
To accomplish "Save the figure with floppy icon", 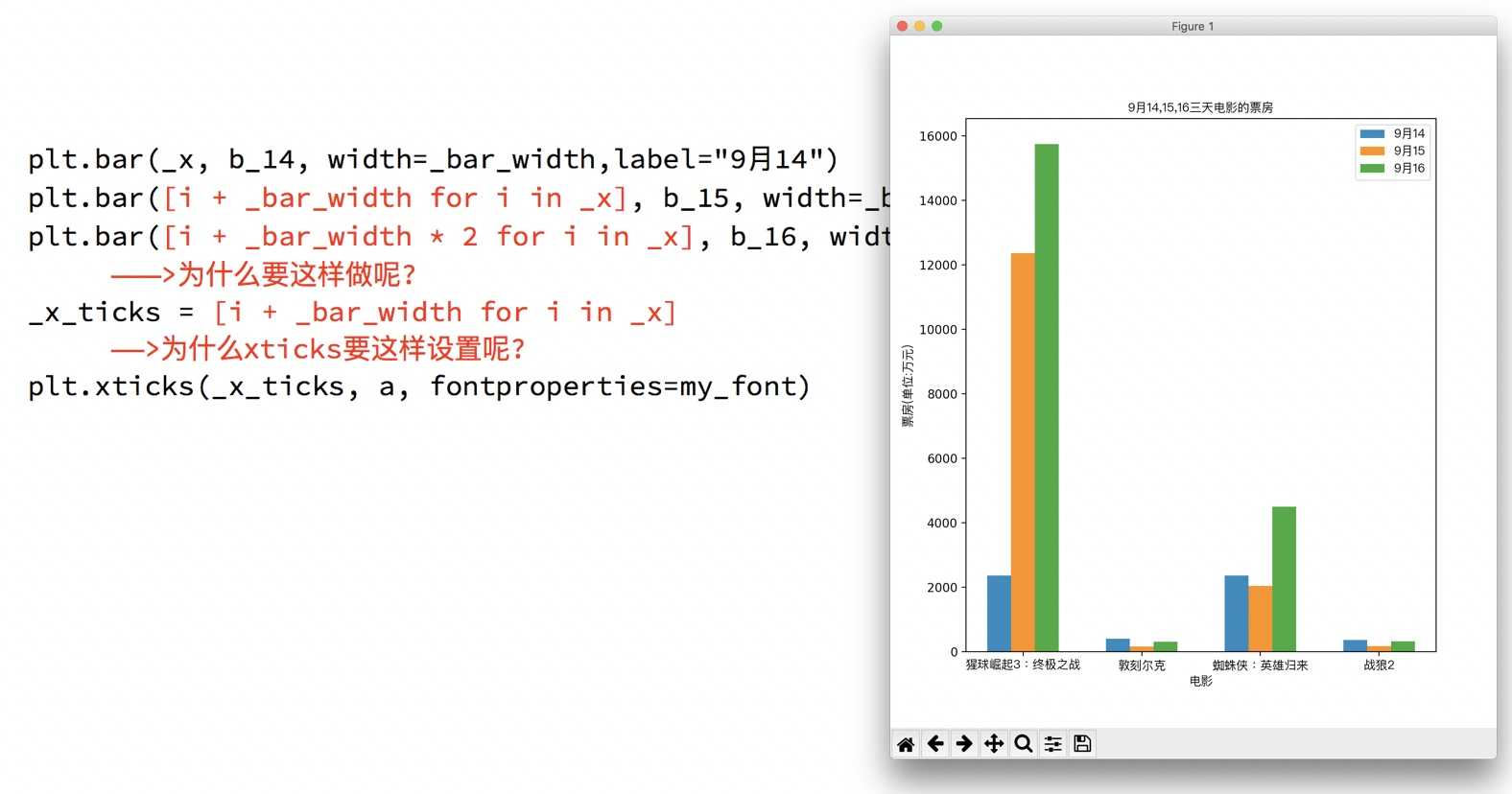I will pyautogui.click(x=1082, y=744).
